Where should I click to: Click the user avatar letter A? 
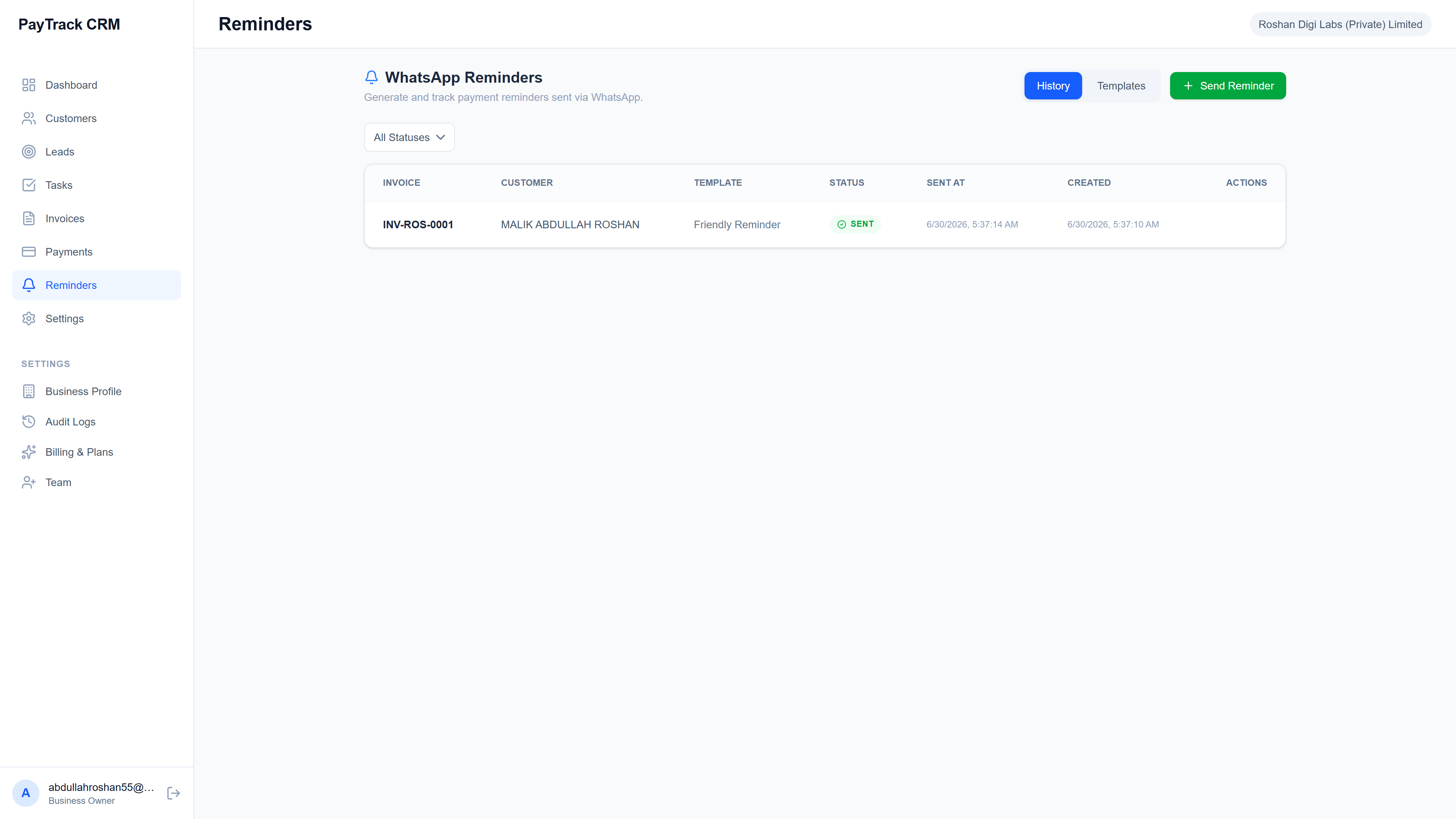click(26, 793)
